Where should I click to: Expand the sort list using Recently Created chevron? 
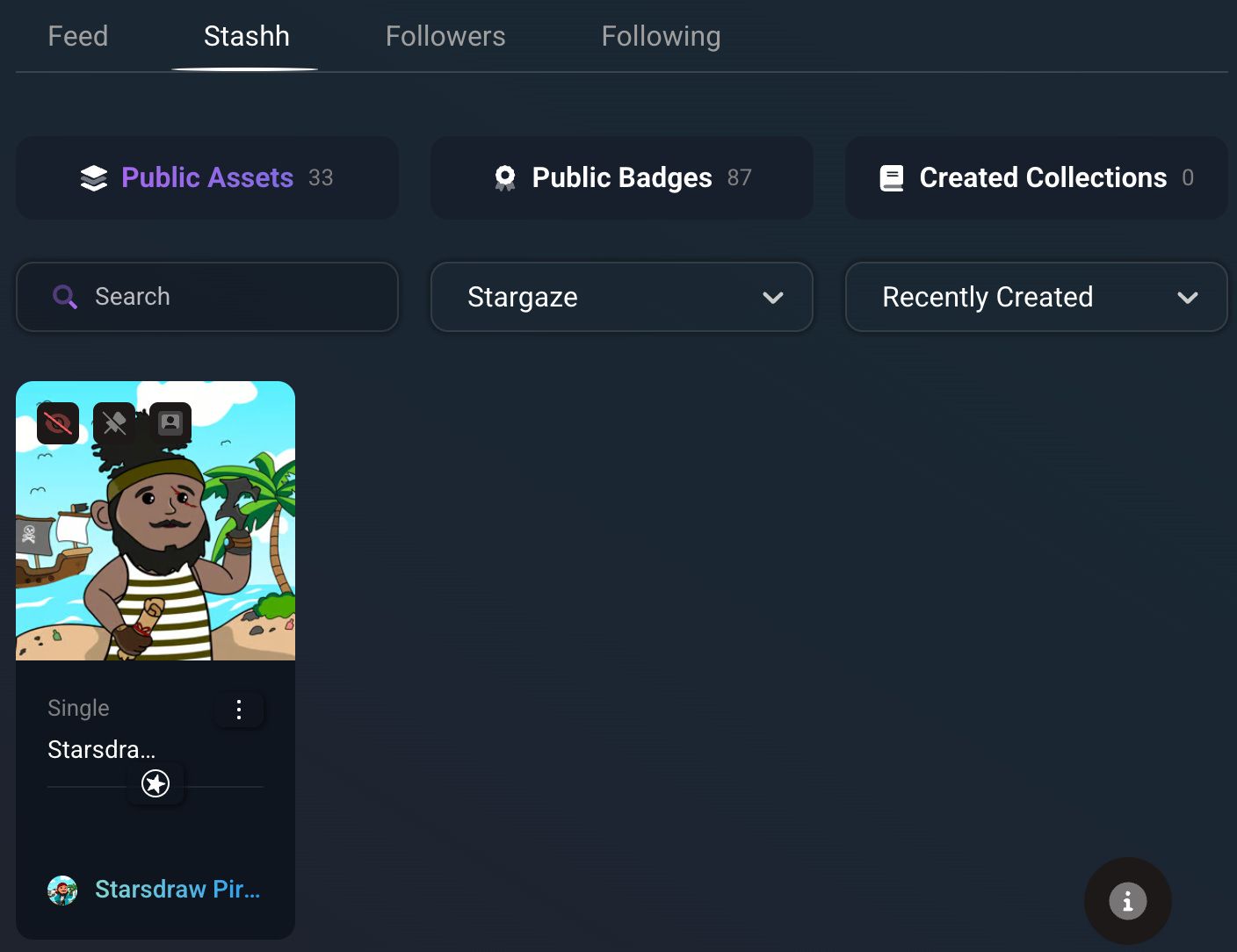1188,298
